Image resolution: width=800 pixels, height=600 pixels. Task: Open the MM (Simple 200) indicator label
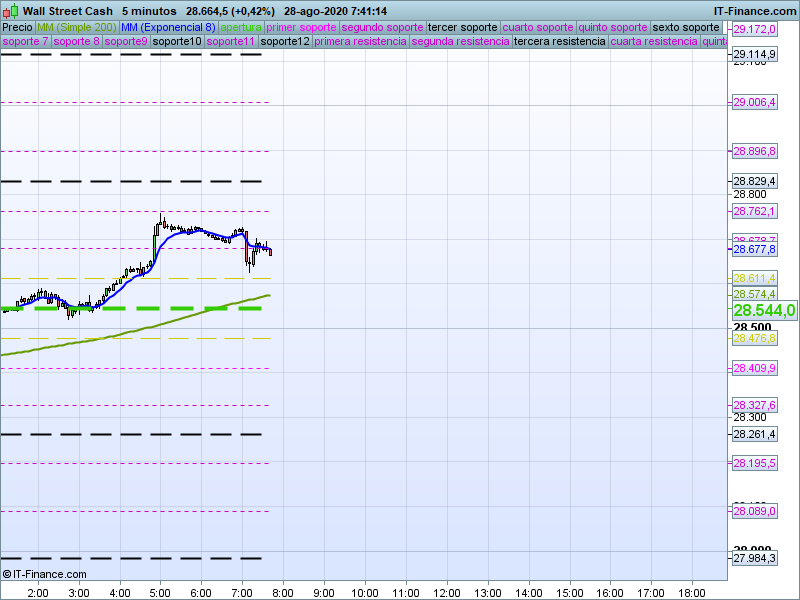[x=76, y=28]
